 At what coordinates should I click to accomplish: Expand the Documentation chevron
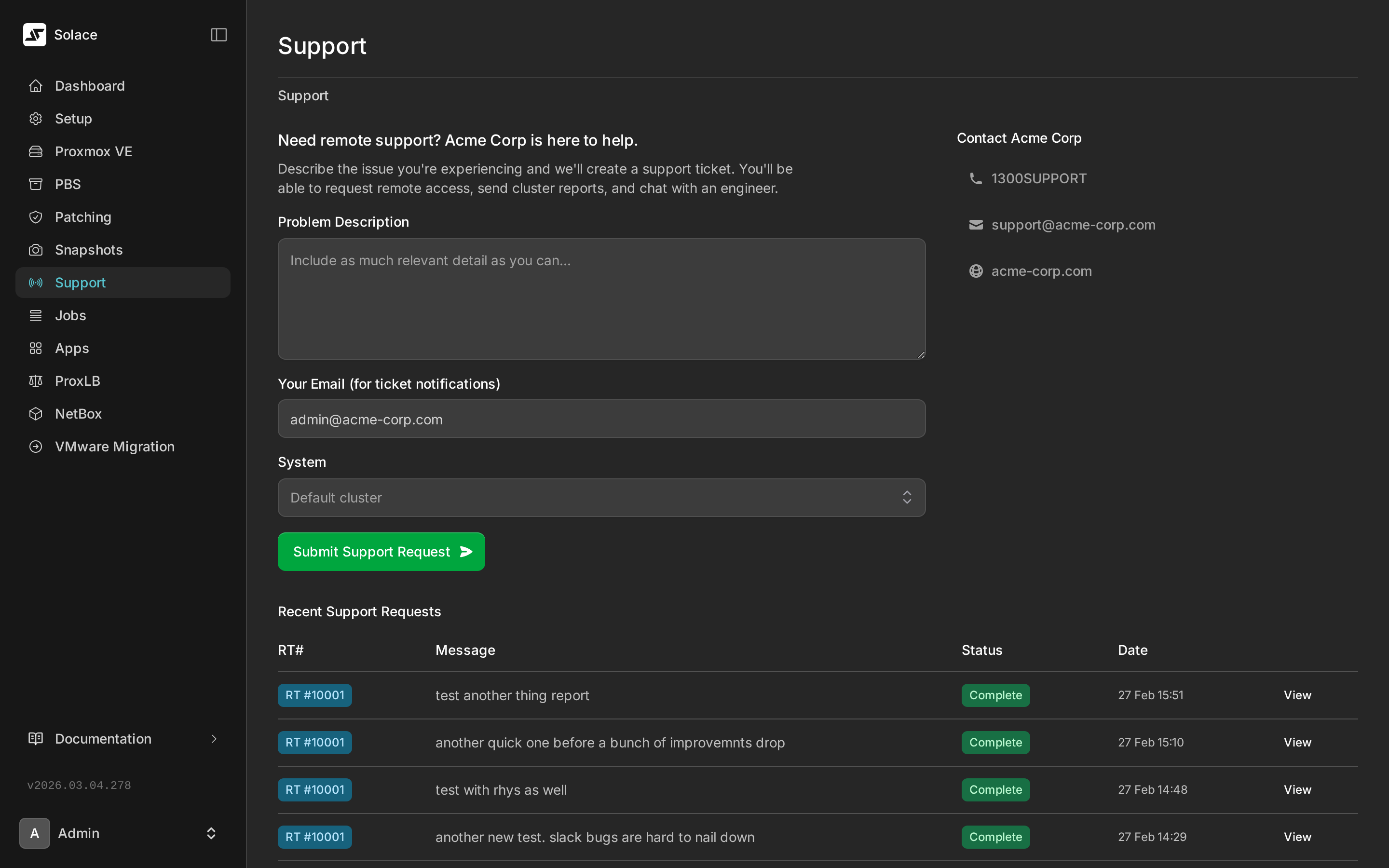214,739
